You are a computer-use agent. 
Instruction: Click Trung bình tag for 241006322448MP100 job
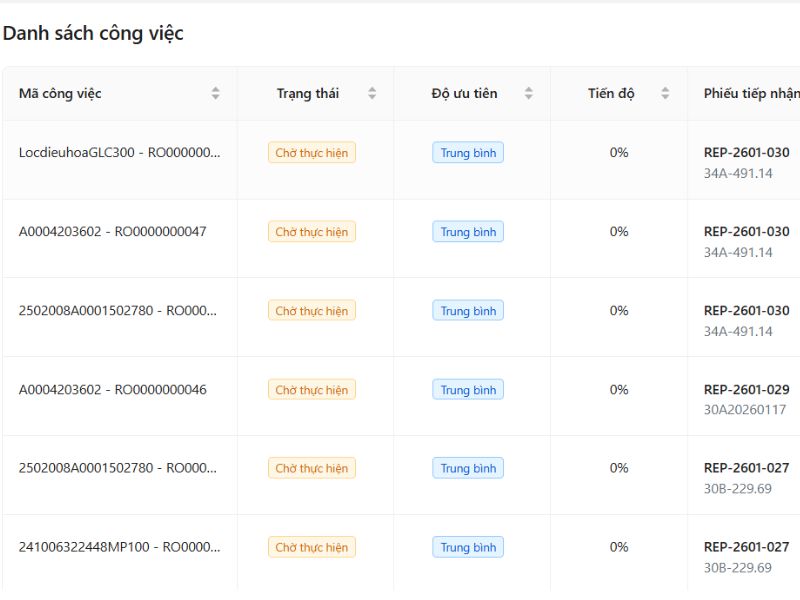(x=468, y=547)
